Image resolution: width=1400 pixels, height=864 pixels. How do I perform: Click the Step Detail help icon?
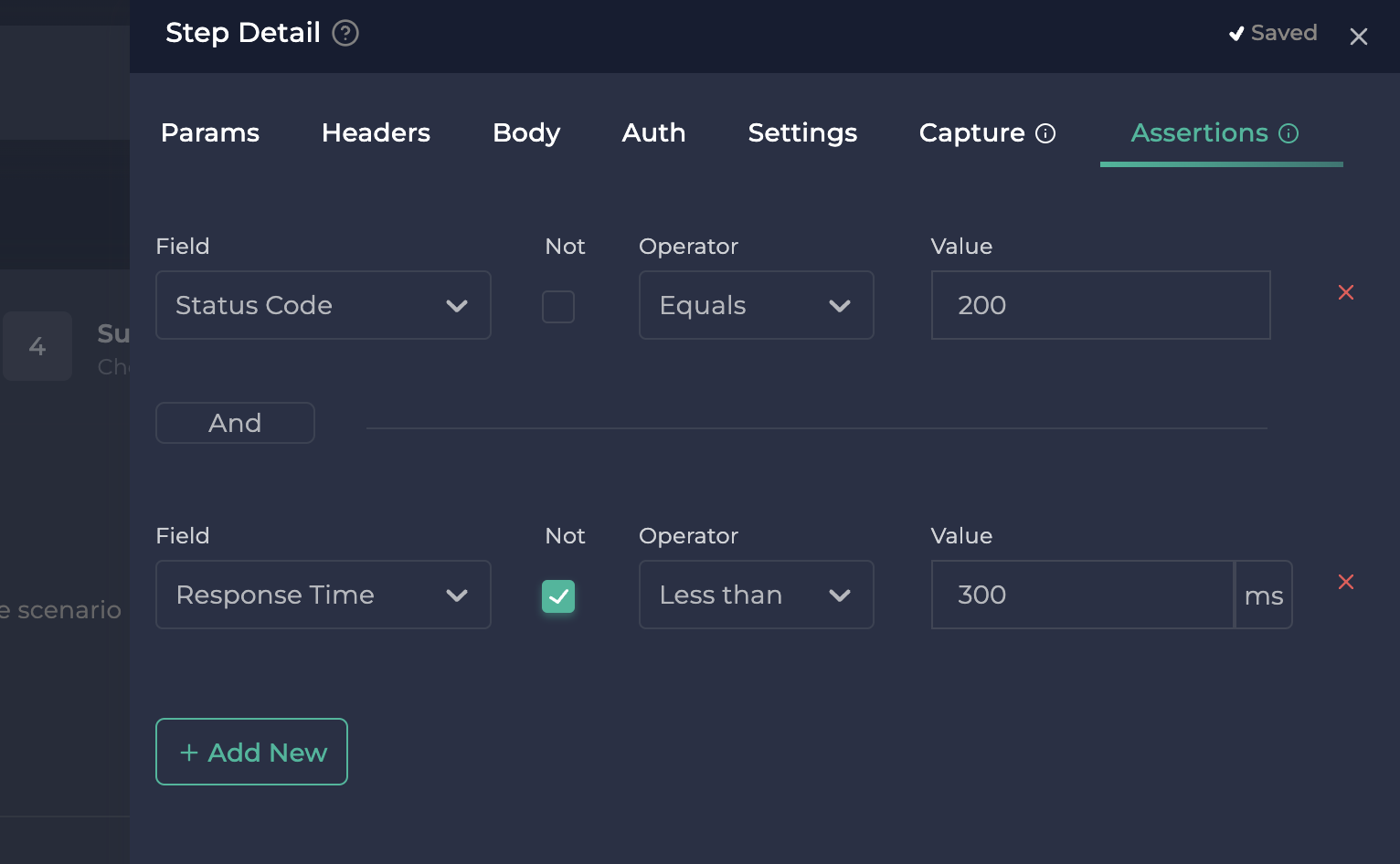pos(345,33)
